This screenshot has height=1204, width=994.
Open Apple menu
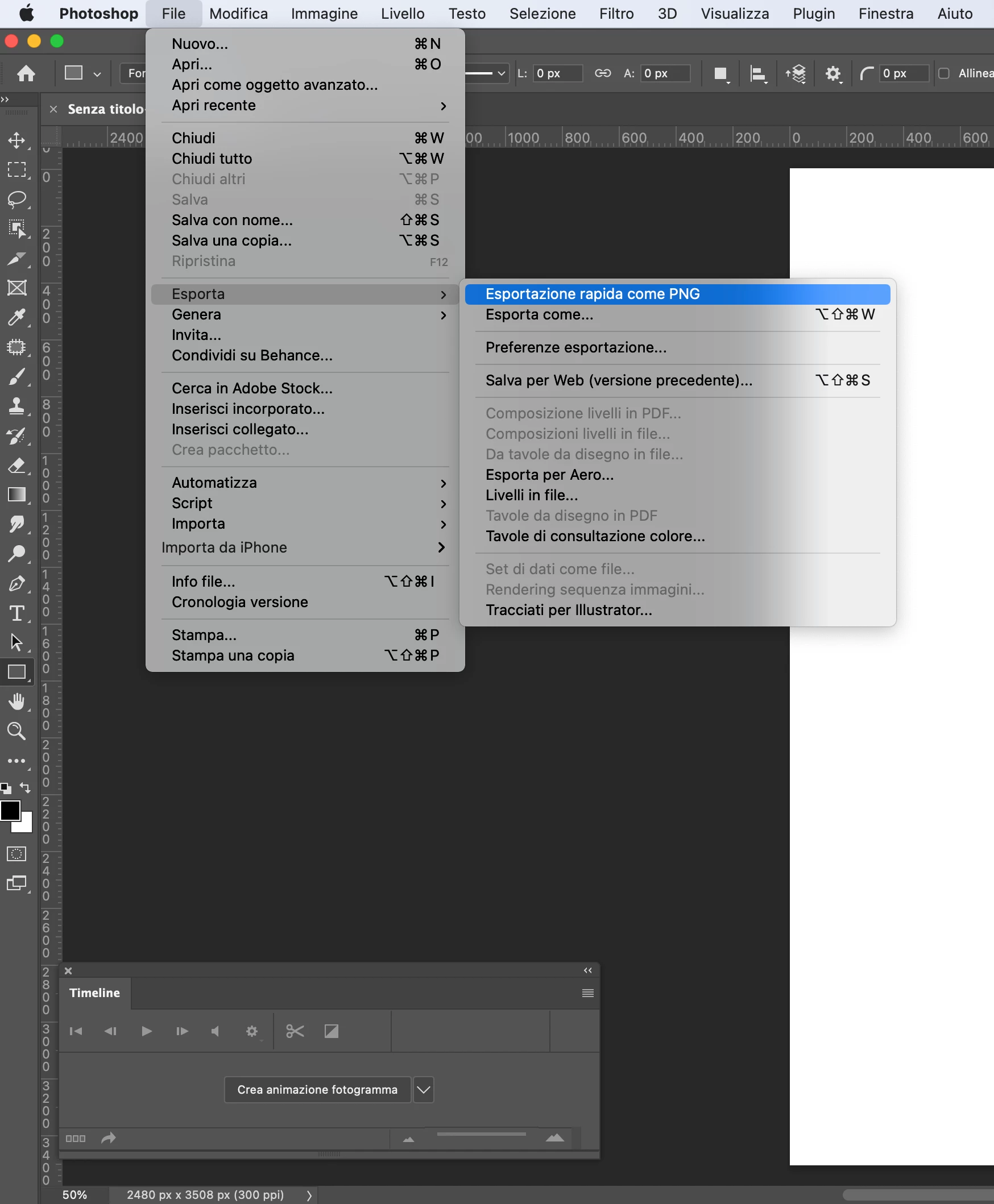pyautogui.click(x=26, y=14)
